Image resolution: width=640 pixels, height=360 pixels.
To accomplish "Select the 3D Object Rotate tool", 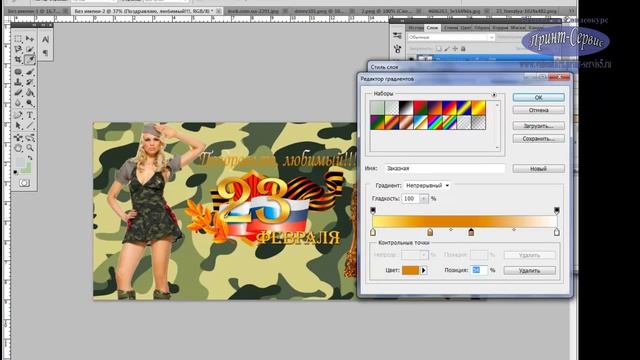I will [18, 138].
